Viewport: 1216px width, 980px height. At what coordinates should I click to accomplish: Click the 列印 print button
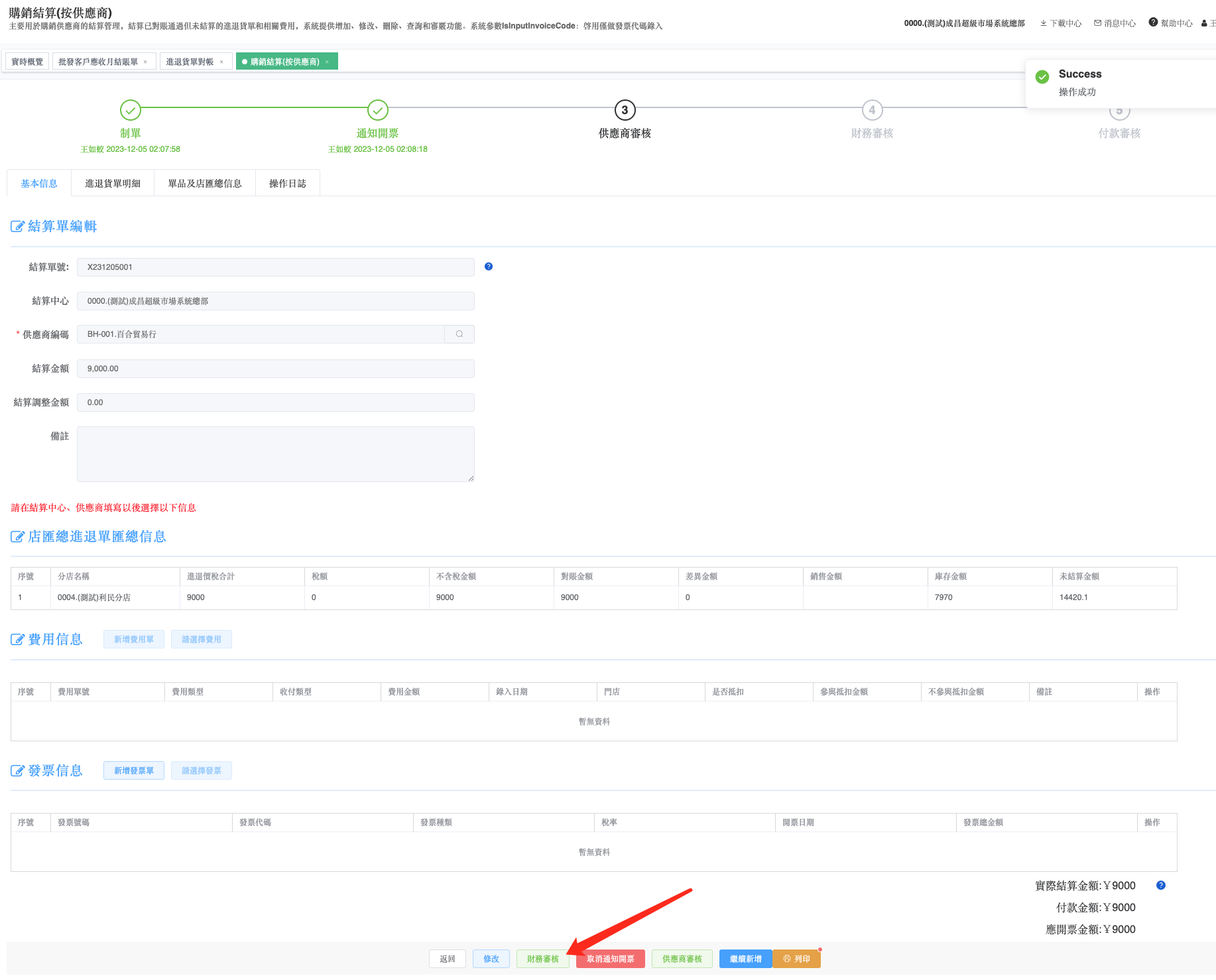coord(797,959)
